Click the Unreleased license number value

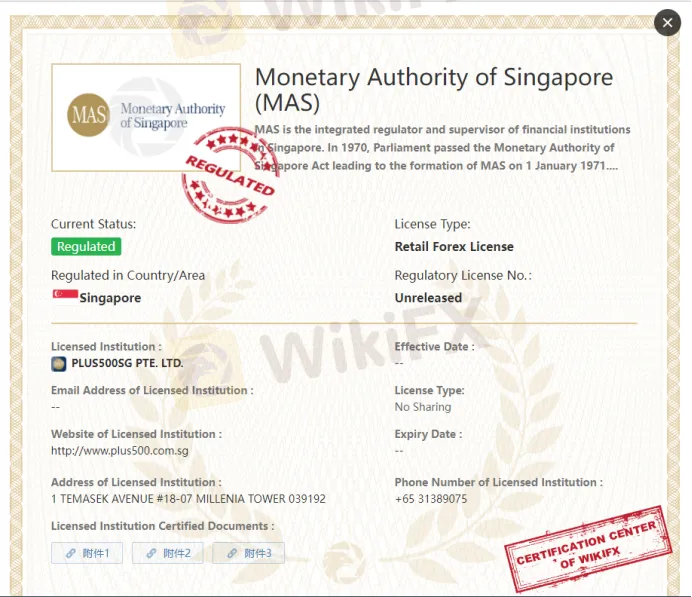[x=428, y=298]
